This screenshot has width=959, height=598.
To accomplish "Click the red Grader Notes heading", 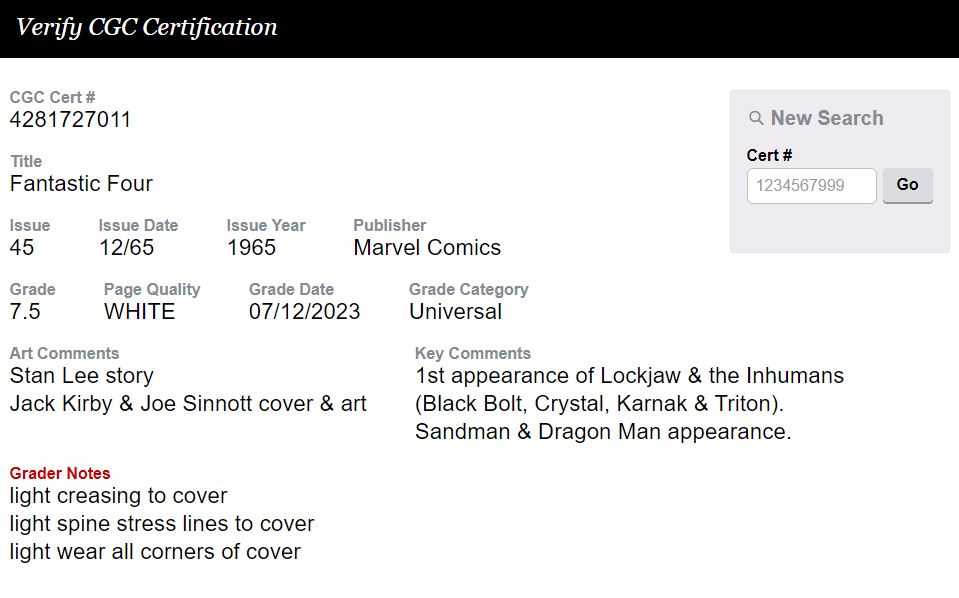I will pos(60,473).
